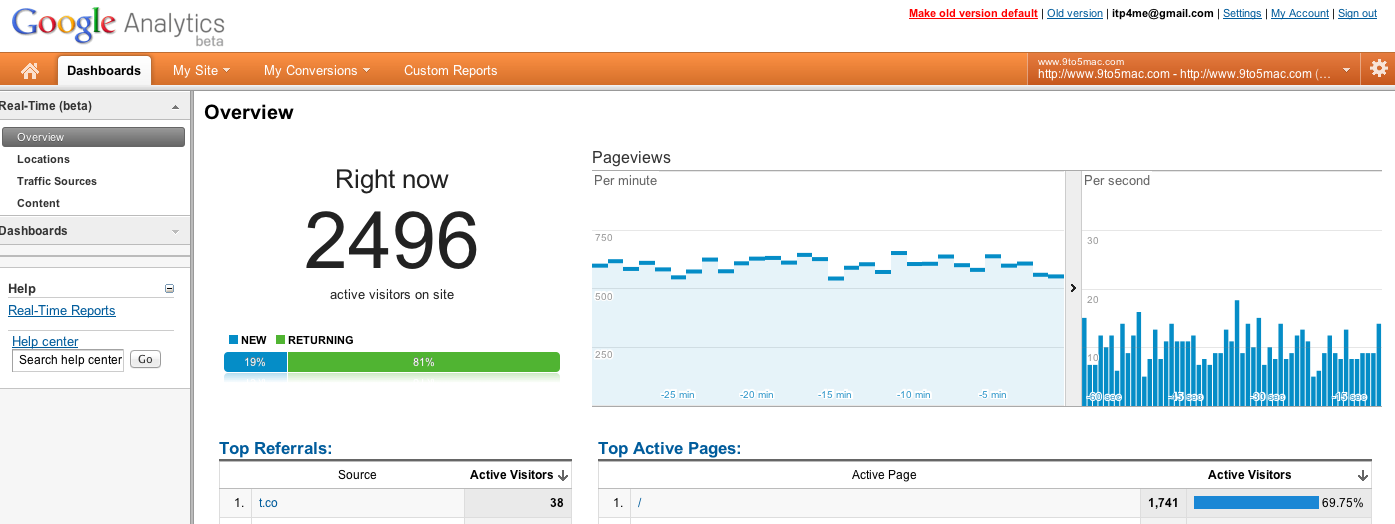Viewport: 1395px width, 524px height.
Task: Click the Search help center field
Action: point(68,360)
